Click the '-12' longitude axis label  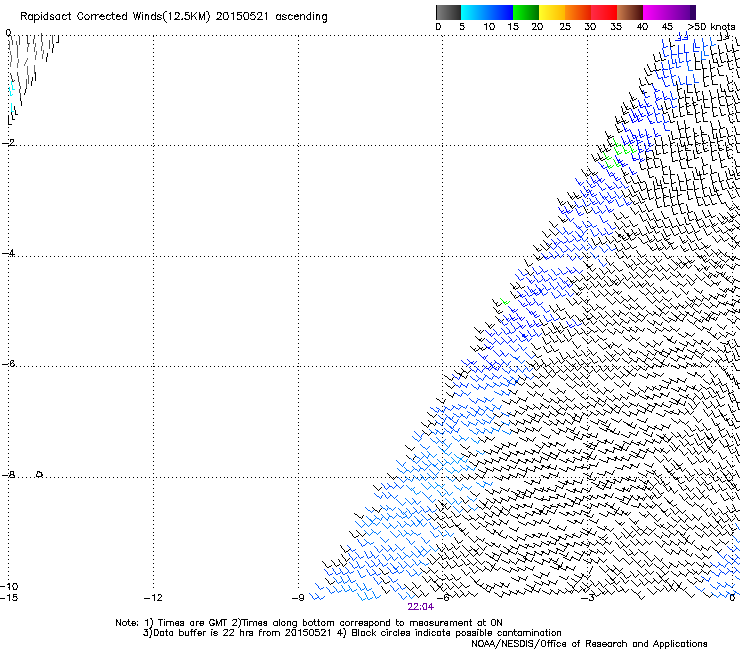[x=153, y=598]
